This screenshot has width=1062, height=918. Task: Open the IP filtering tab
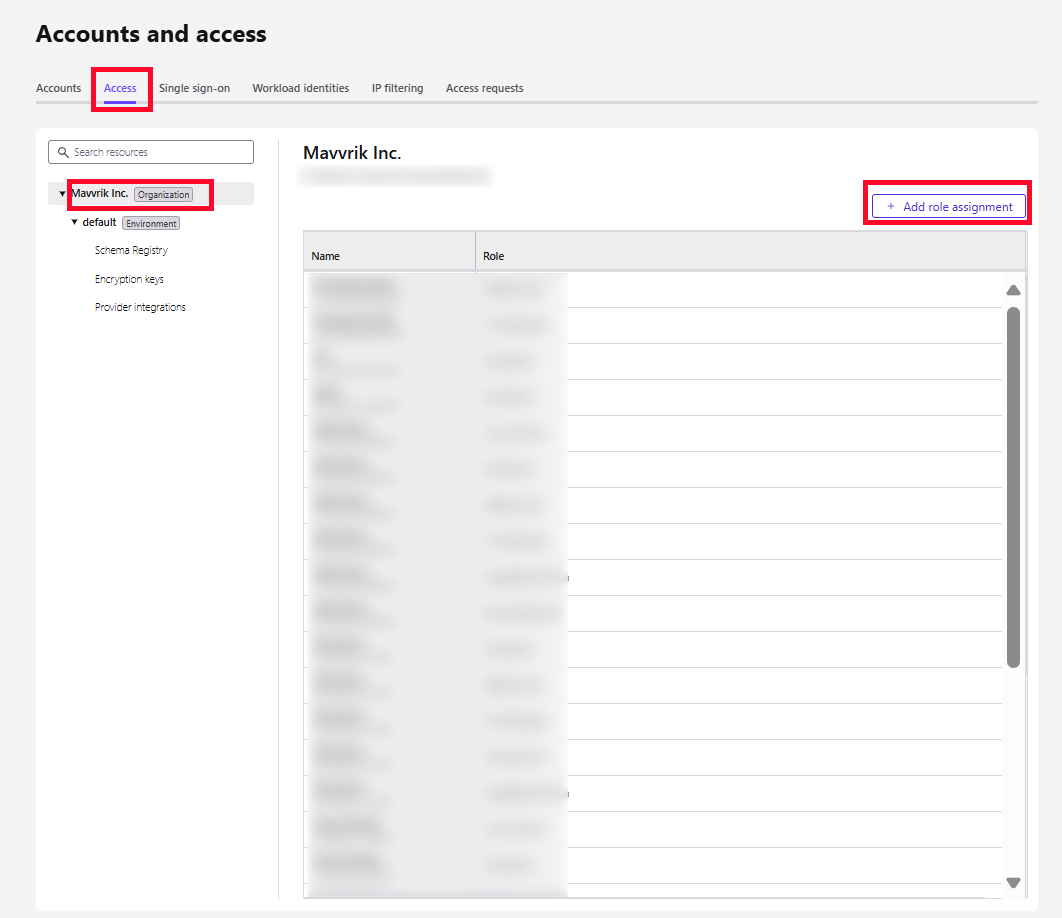point(397,88)
